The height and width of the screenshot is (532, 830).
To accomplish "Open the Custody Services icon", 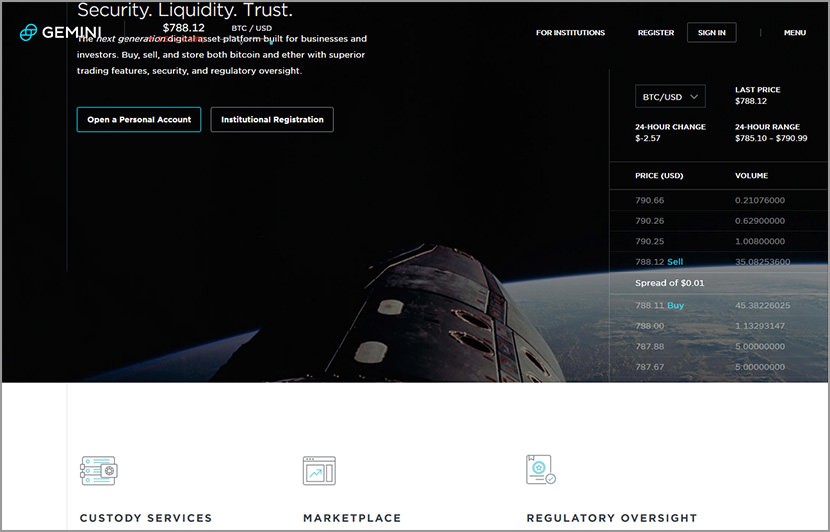I will click(x=99, y=471).
